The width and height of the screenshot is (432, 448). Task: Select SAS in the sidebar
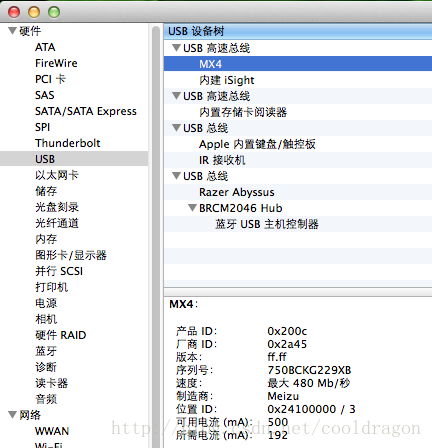tap(45, 95)
